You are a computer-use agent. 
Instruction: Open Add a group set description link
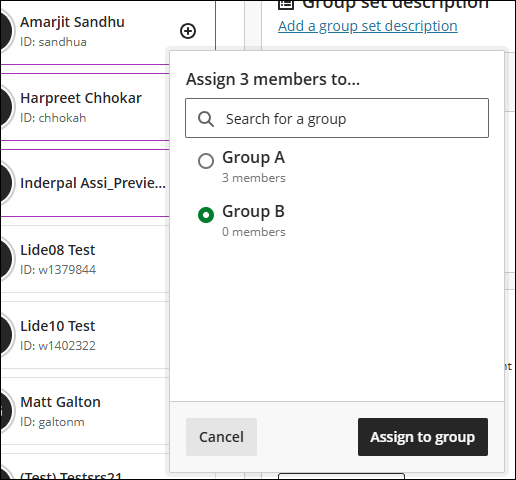pyautogui.click(x=368, y=26)
